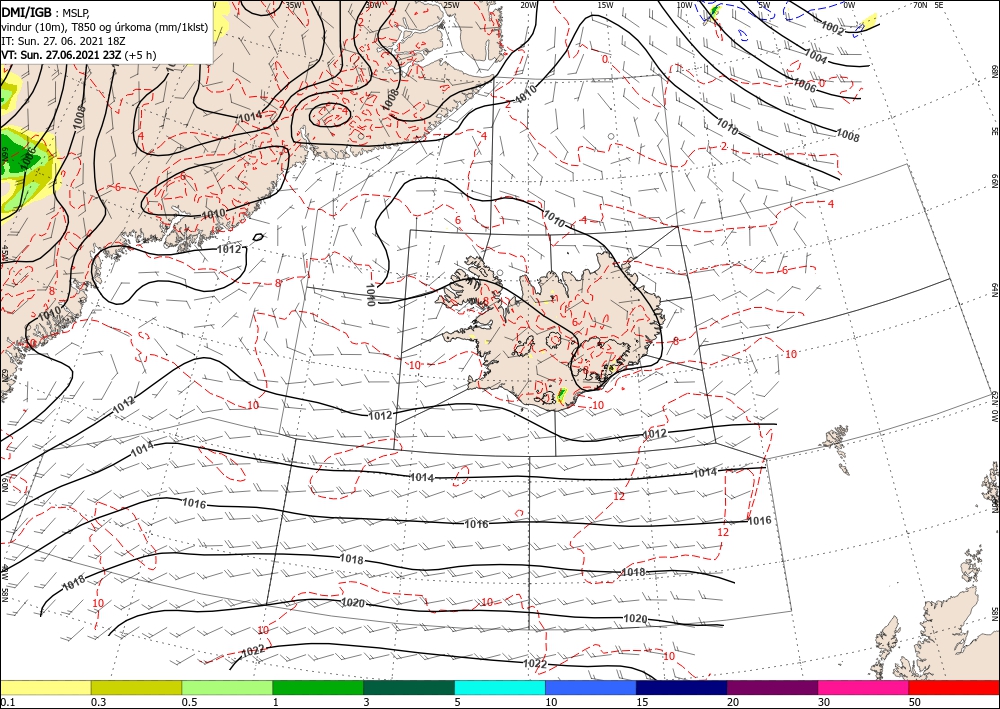The image size is (1000, 709).
Task: Pick the green 1–3 mm legend swatch
Action: [318, 687]
